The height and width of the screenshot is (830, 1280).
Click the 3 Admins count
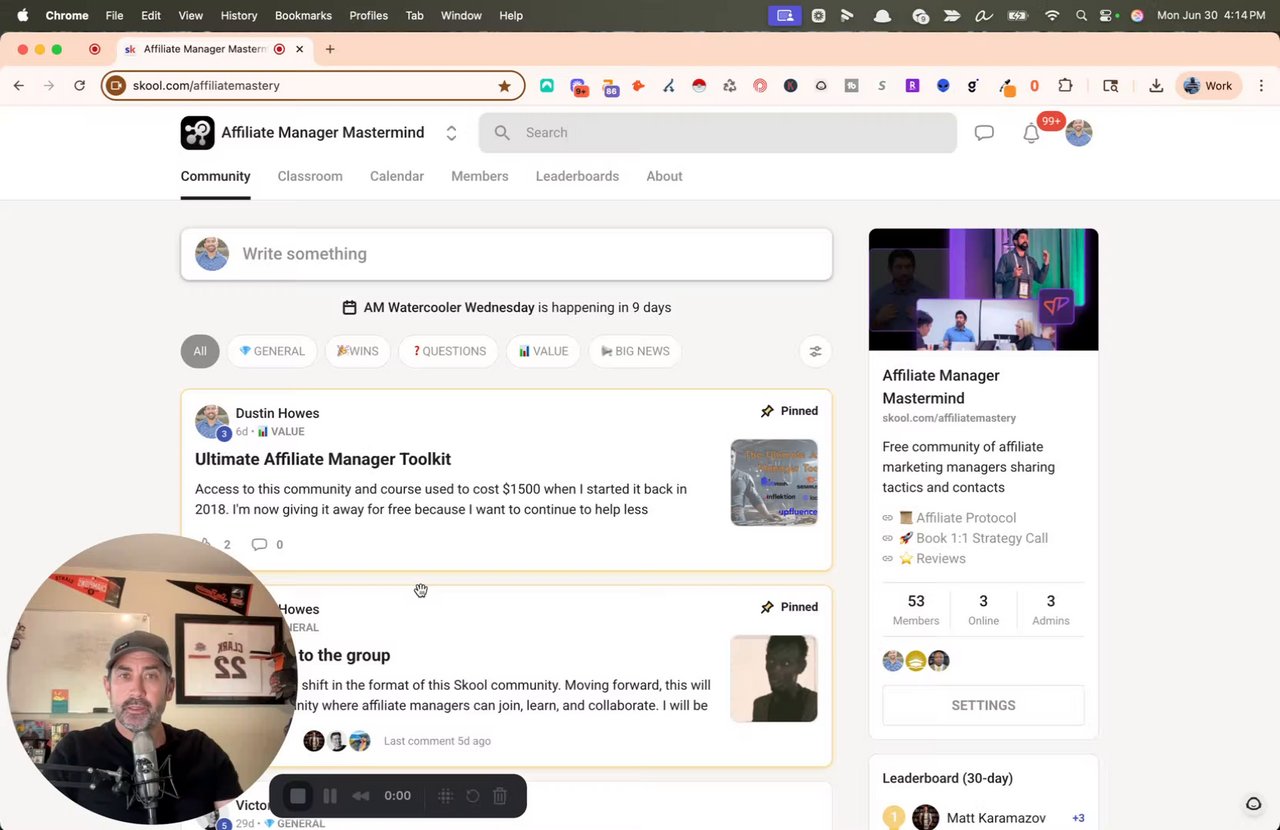1050,609
